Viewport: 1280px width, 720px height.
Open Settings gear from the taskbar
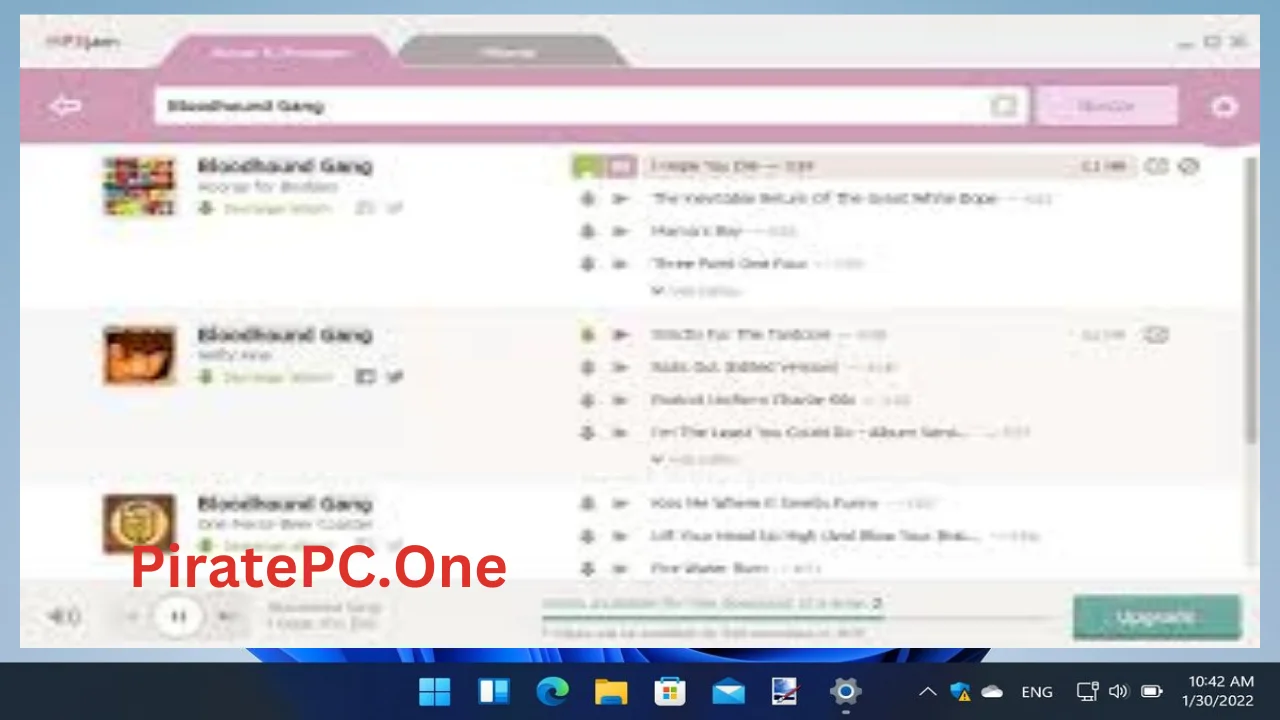click(845, 691)
